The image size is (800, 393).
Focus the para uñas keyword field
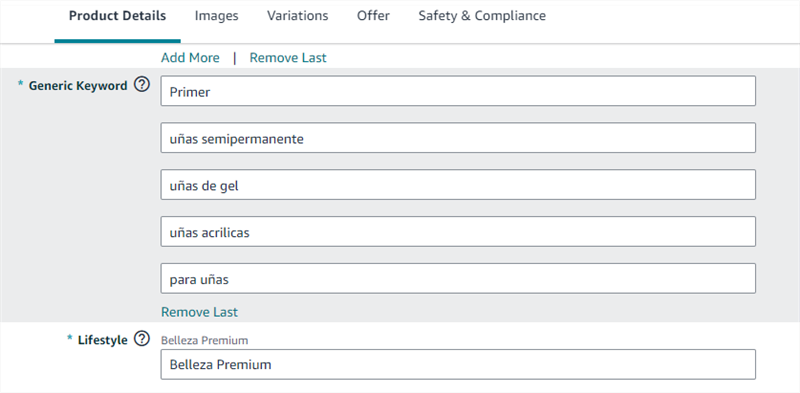(458, 279)
